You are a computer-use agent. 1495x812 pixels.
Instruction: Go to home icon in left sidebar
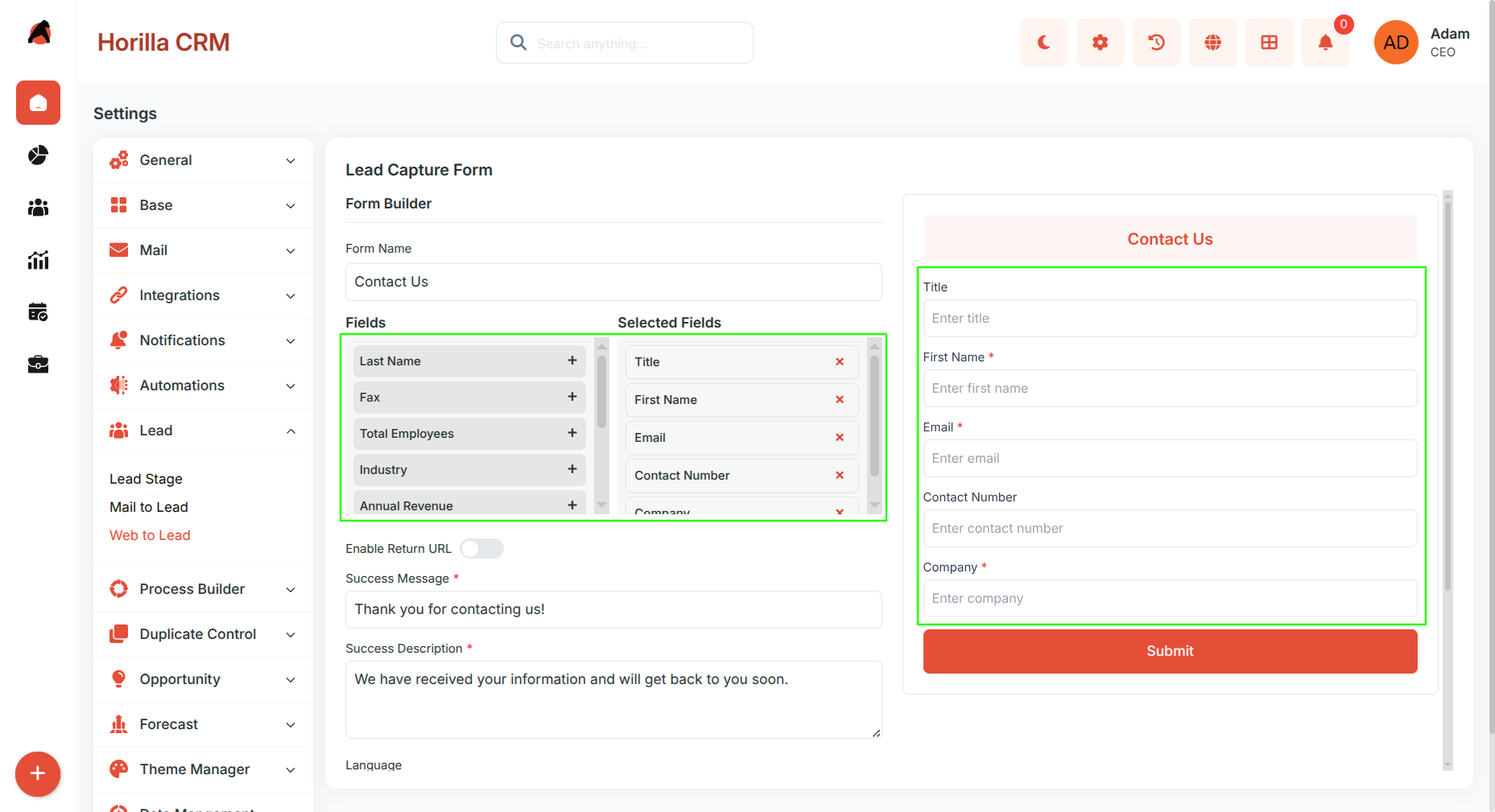click(x=38, y=103)
